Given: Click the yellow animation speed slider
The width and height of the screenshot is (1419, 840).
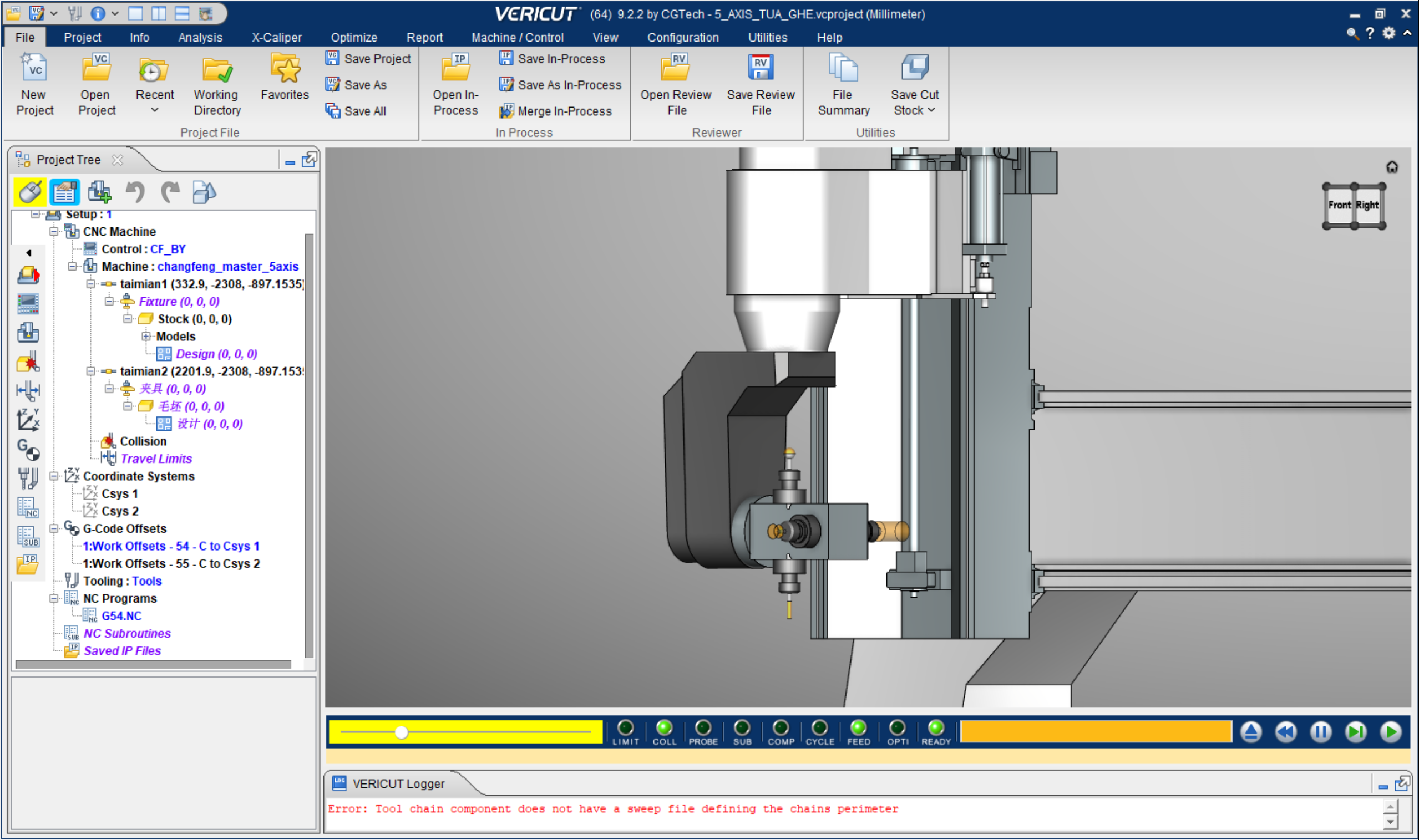Looking at the screenshot, I should (402, 732).
